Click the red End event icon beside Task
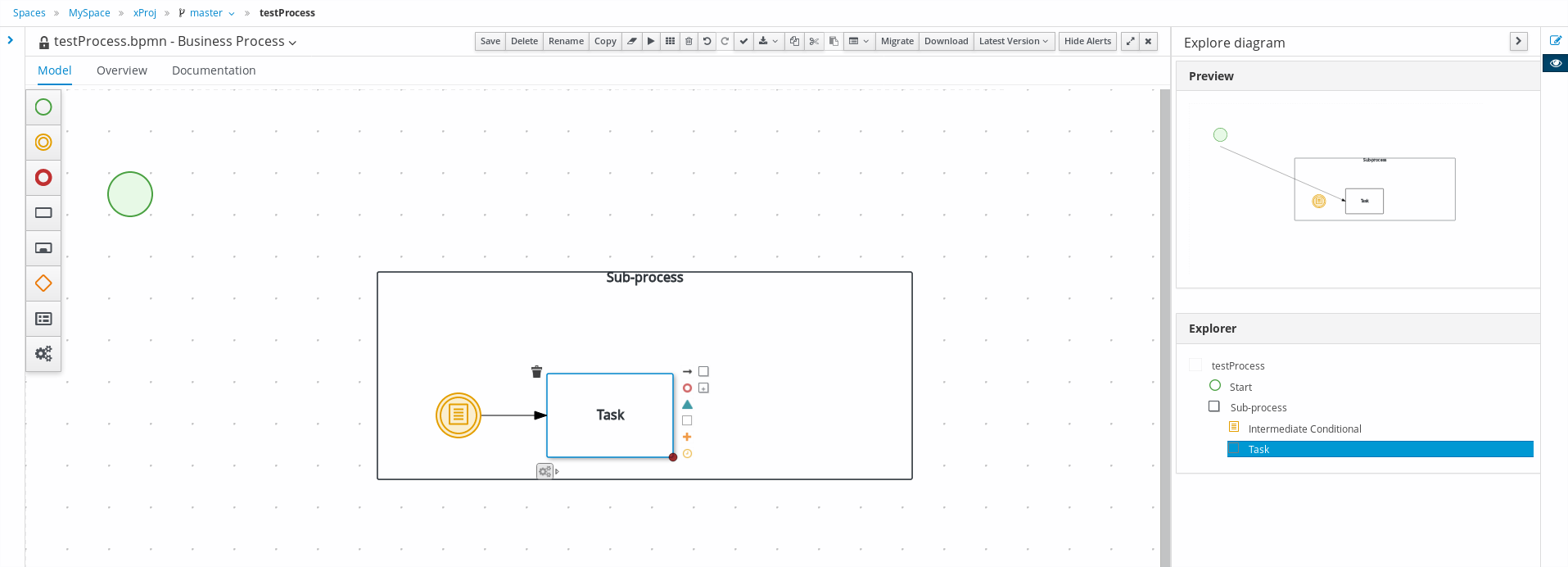Viewport: 1568px width, 567px height. [x=687, y=388]
